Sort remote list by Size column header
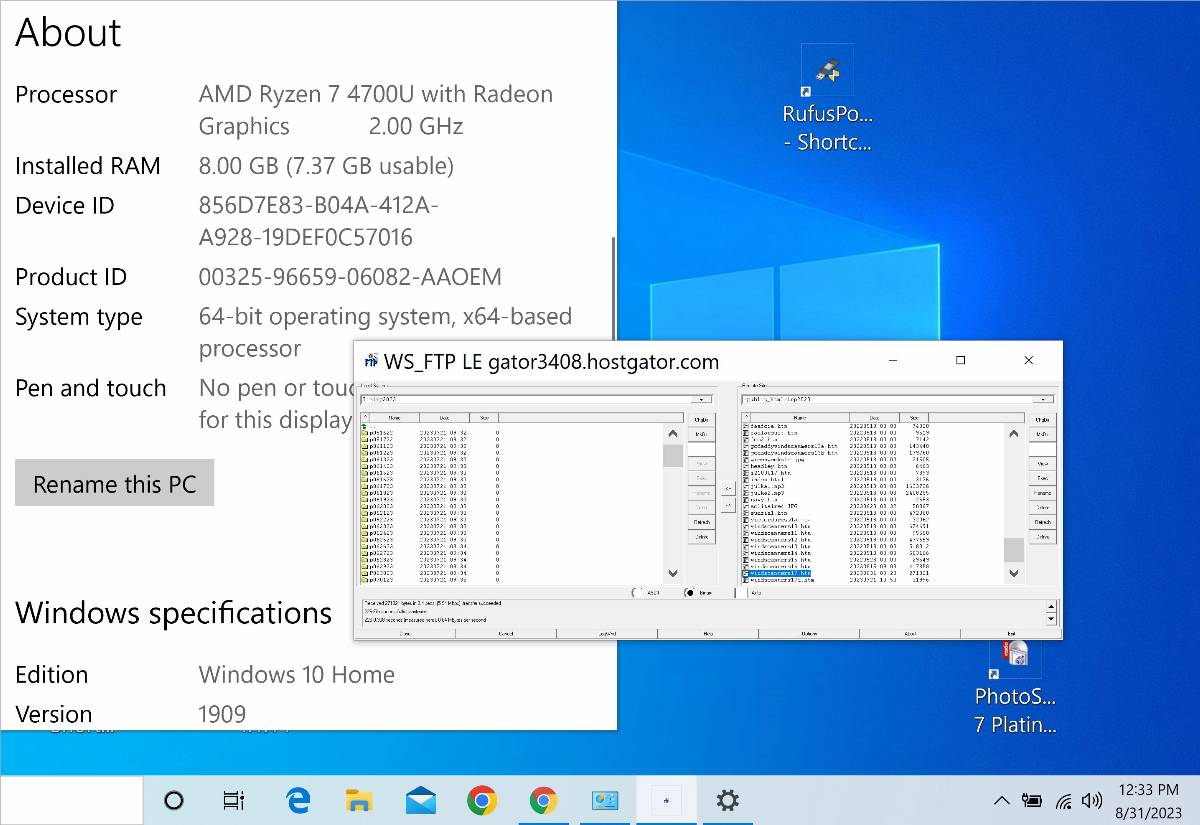Image resolution: width=1200 pixels, height=825 pixels. click(914, 418)
